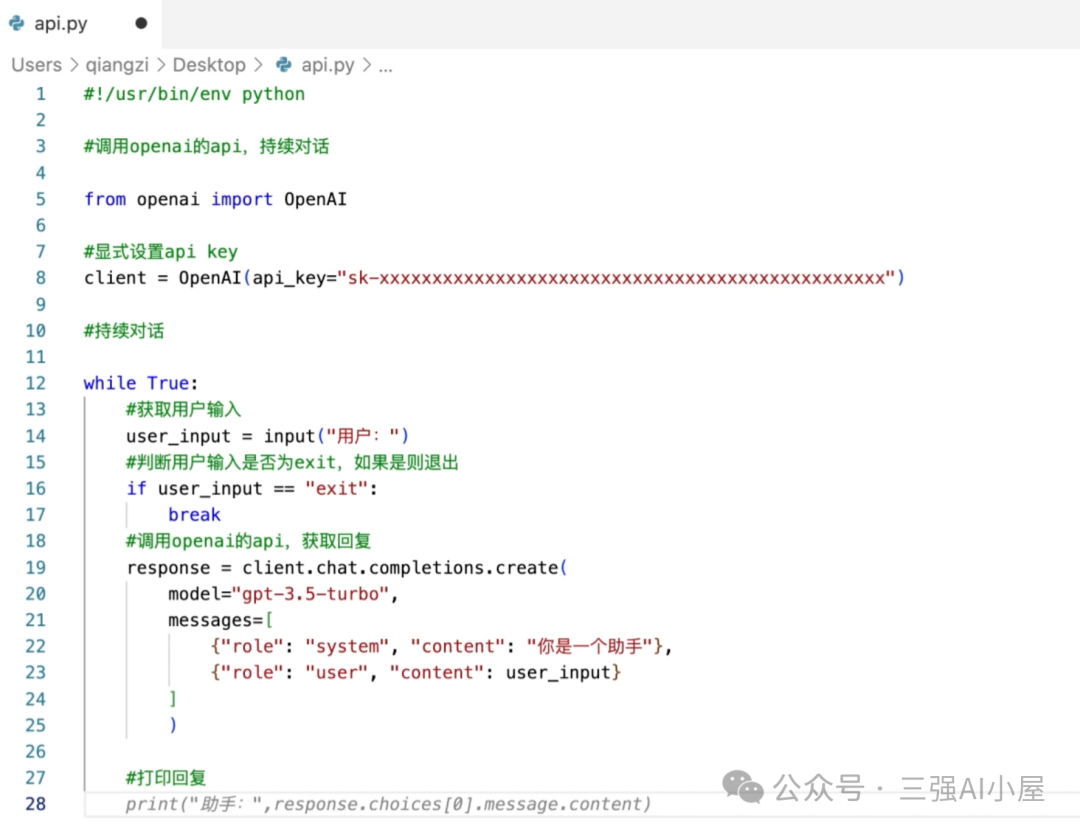Click the Python file icon in the api.py tab
Screen dimensions: 1080x832
click(x=16, y=23)
